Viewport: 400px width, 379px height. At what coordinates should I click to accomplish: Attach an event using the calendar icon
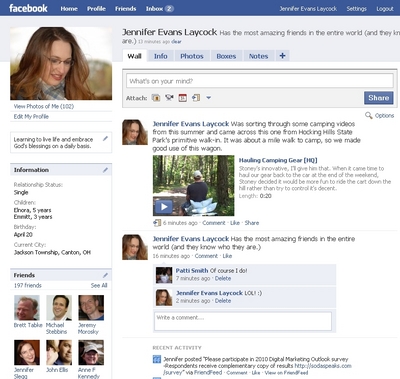click(183, 98)
